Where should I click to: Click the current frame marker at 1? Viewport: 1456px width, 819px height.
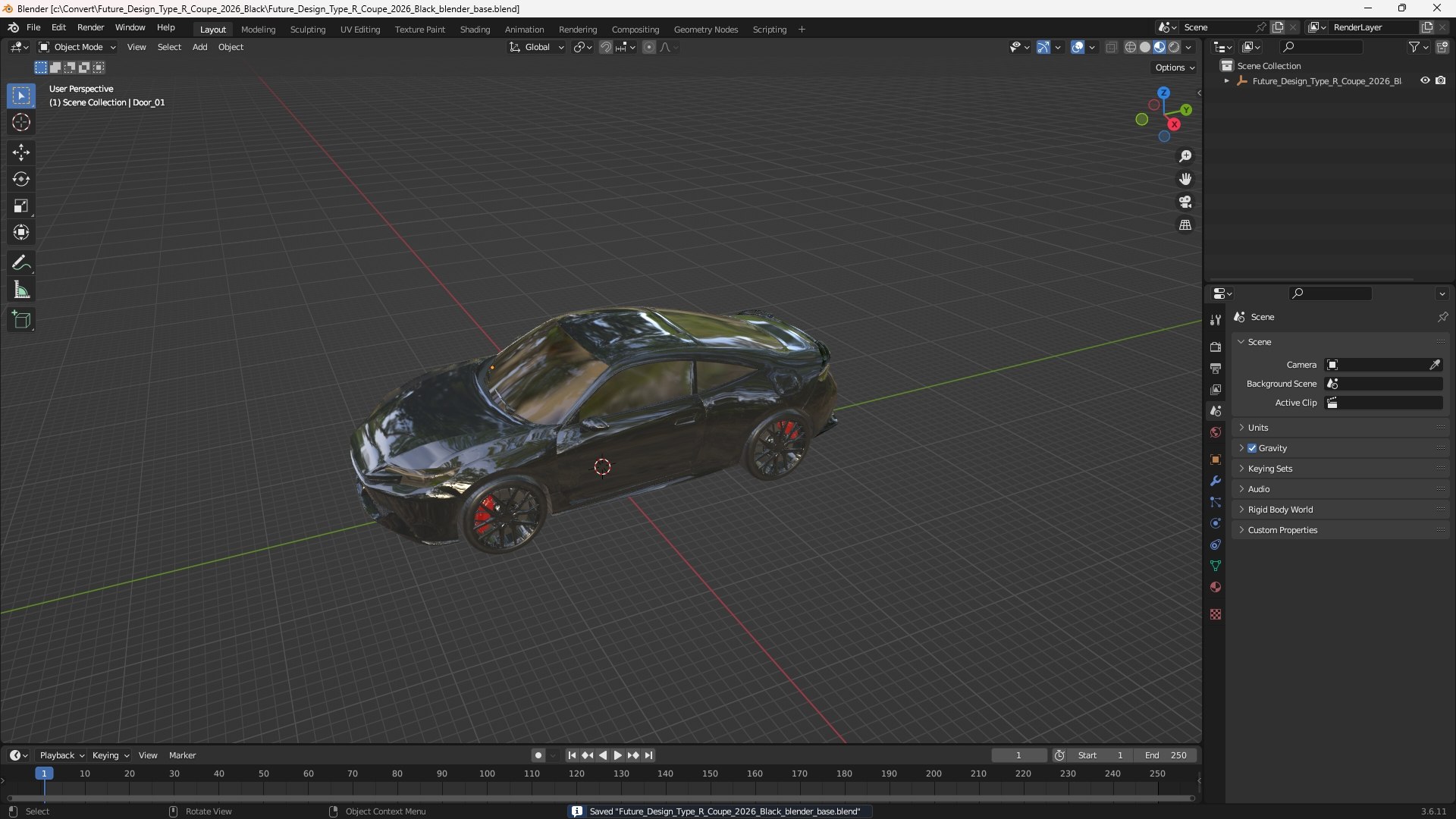pos(44,773)
